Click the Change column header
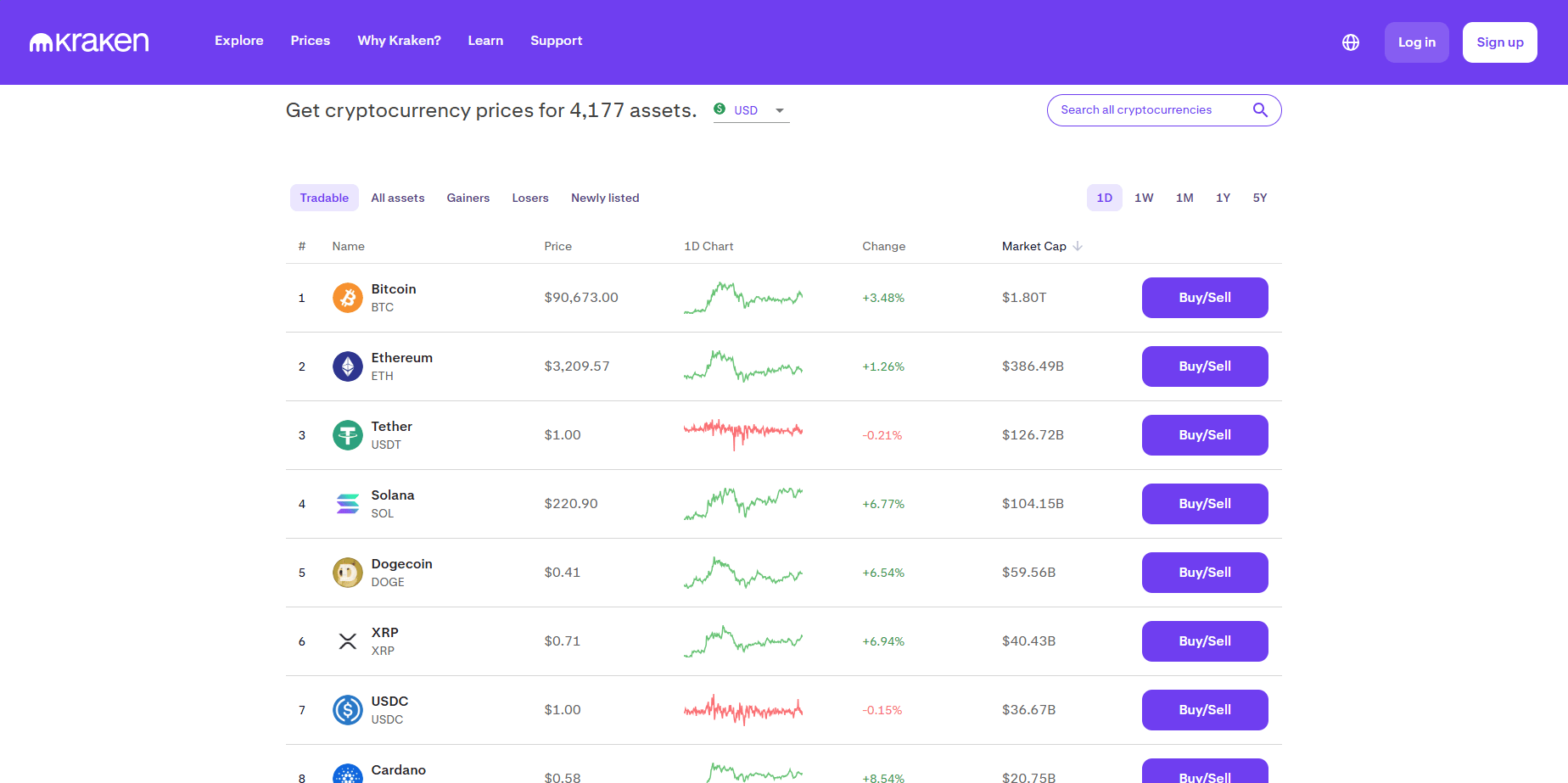 tap(884, 246)
